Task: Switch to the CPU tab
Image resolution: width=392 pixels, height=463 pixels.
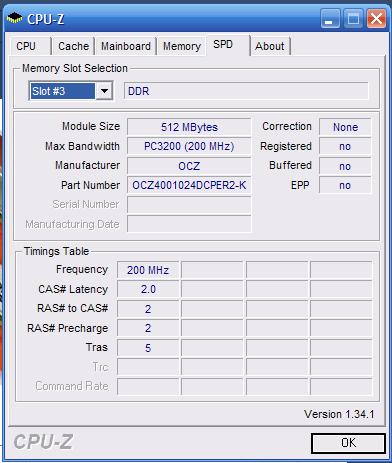Action: click(x=26, y=46)
